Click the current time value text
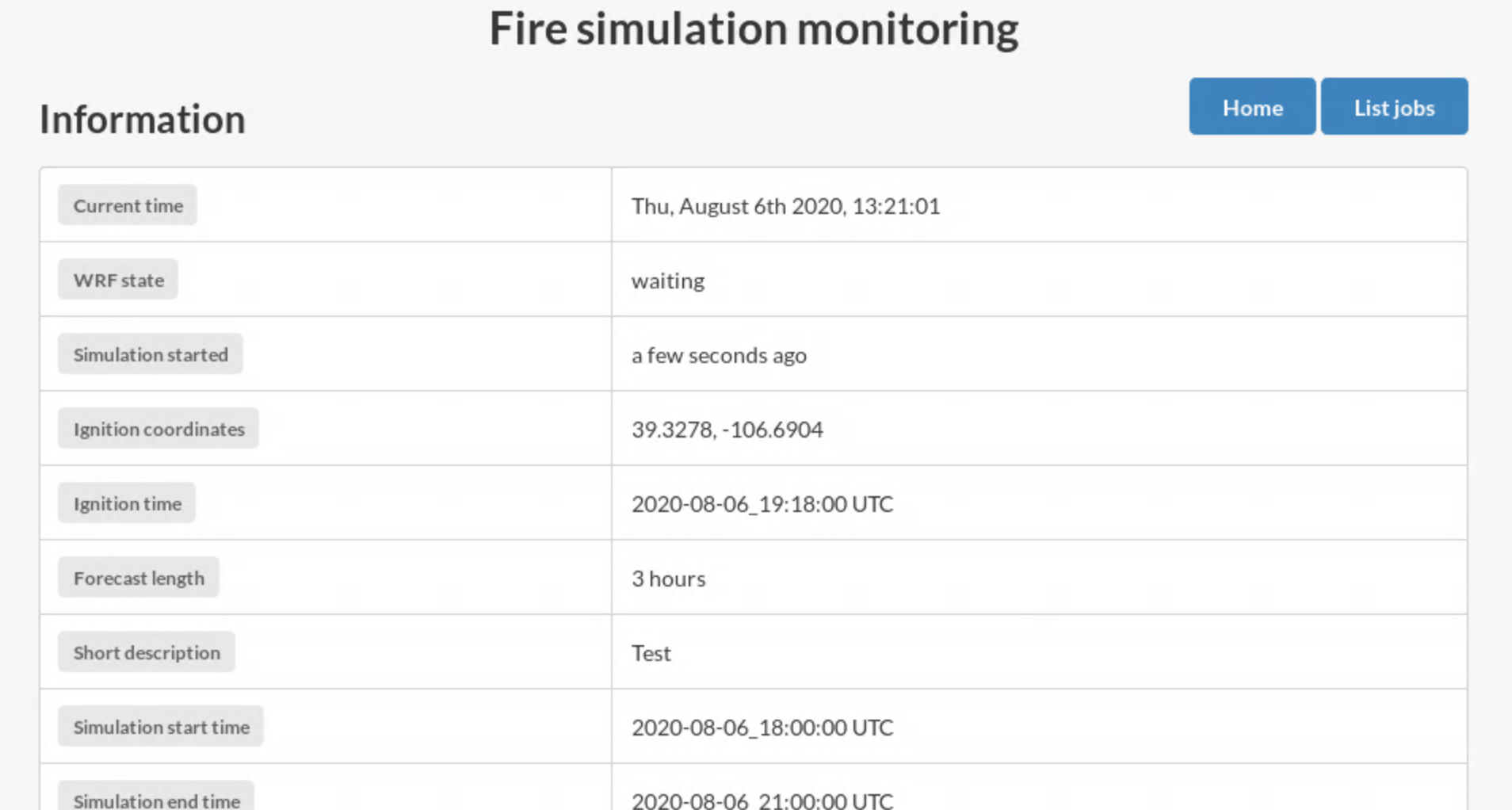This screenshot has width=1512, height=810. click(785, 206)
